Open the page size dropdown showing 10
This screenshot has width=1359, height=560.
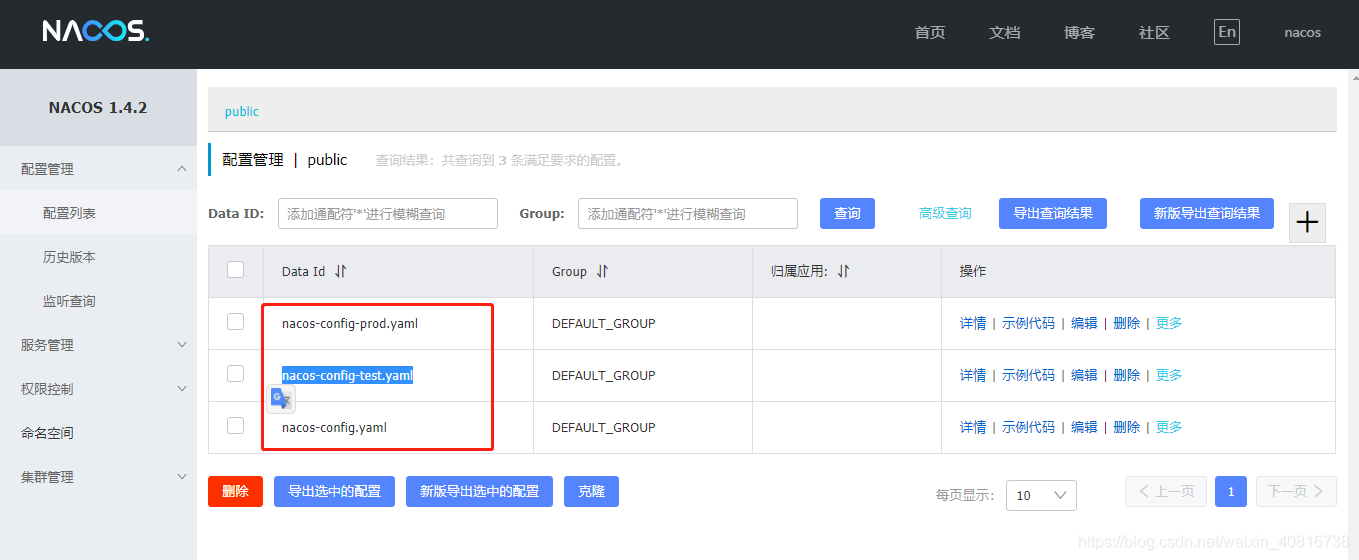1041,495
